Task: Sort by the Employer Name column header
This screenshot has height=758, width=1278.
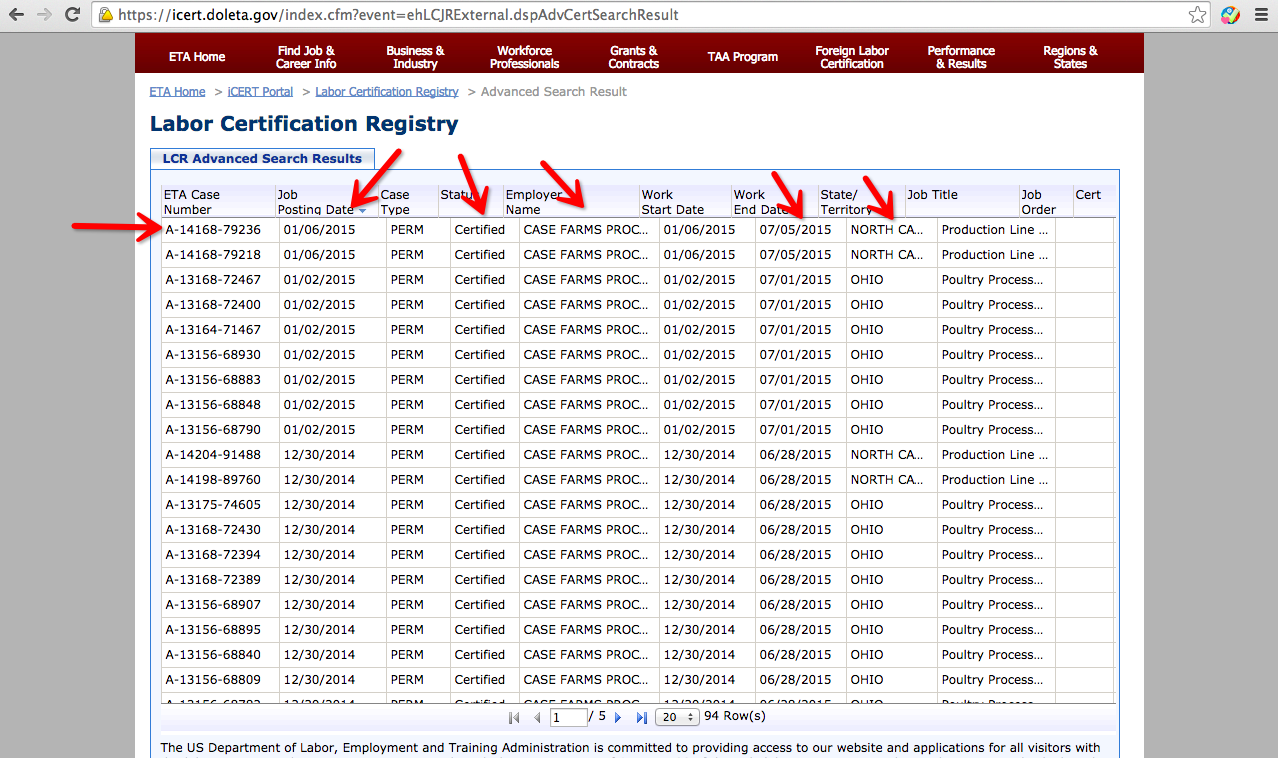Action: 571,202
